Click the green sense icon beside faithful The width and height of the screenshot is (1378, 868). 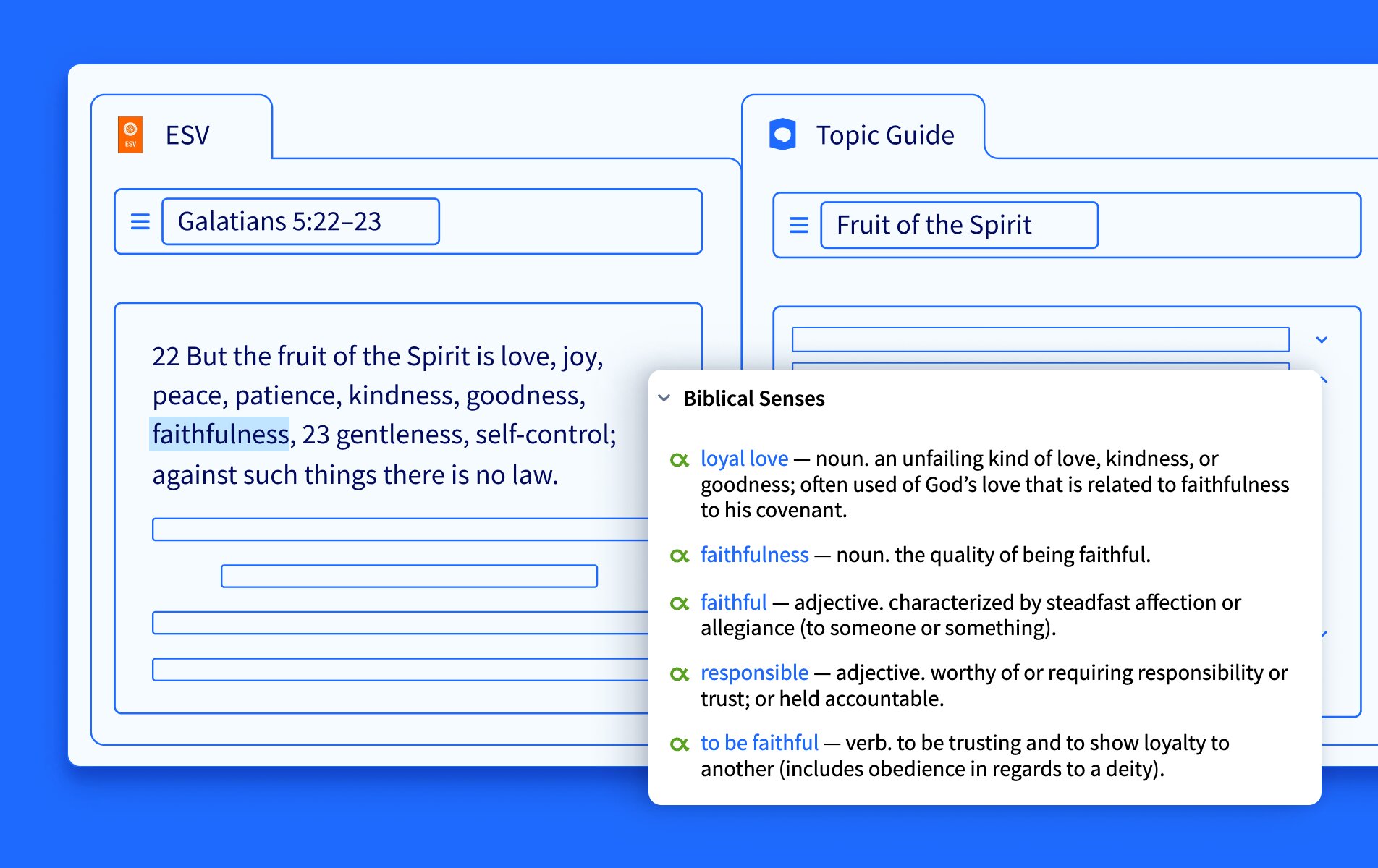point(680,603)
